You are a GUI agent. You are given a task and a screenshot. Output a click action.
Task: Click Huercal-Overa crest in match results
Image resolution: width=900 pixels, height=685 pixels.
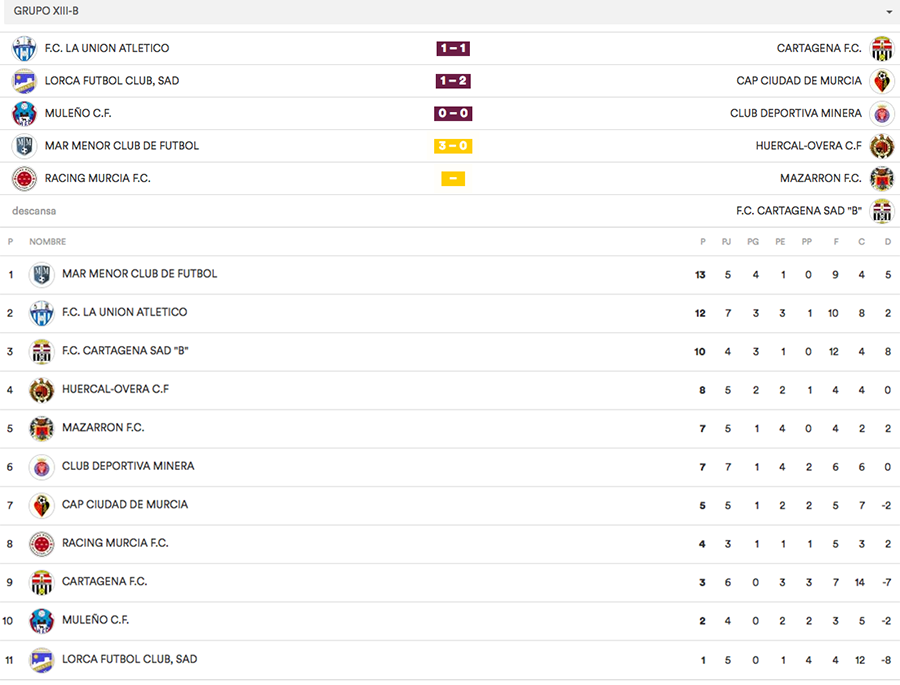click(x=881, y=146)
